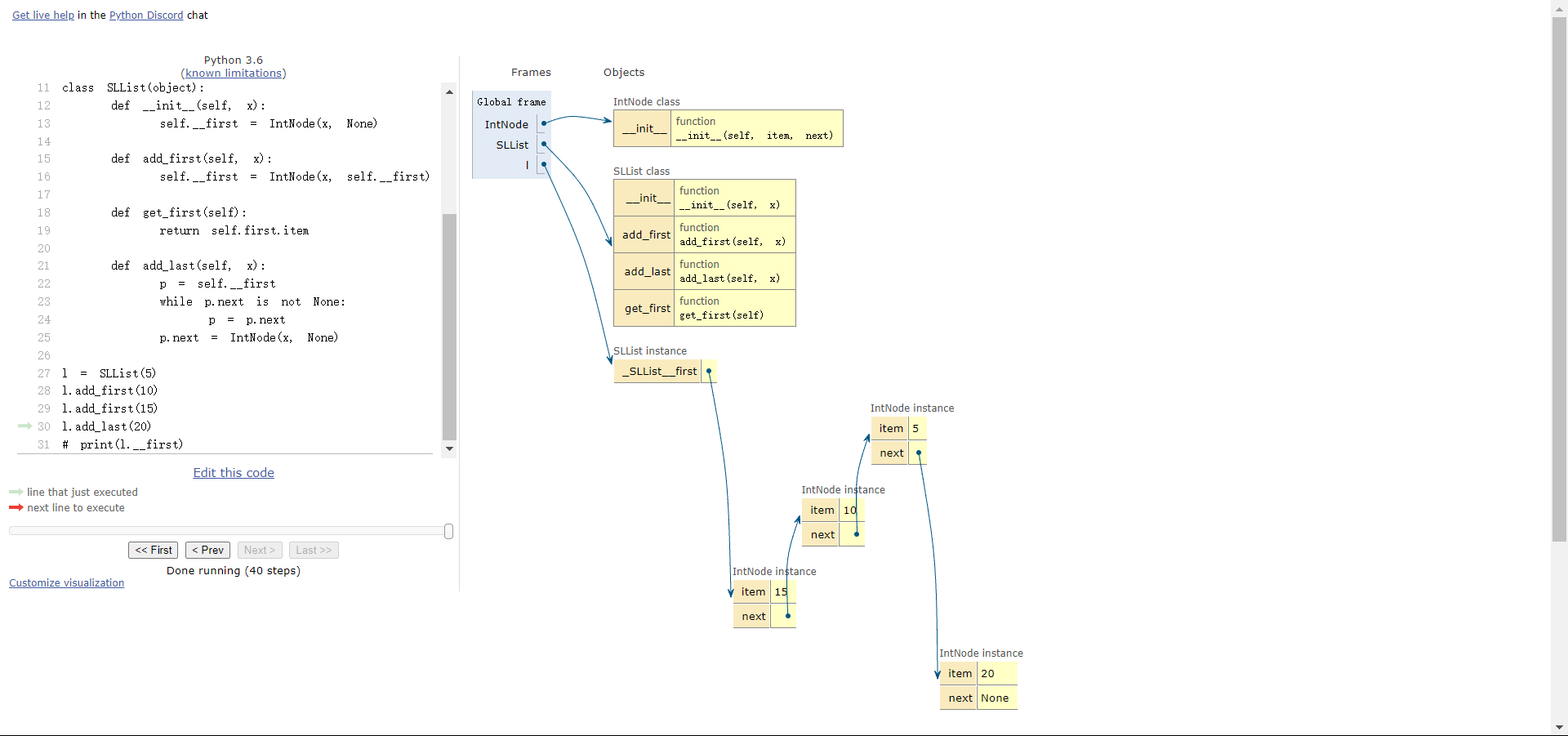1568x736 pixels.
Task: Jump to the first step with '<< First'
Action: tap(153, 551)
